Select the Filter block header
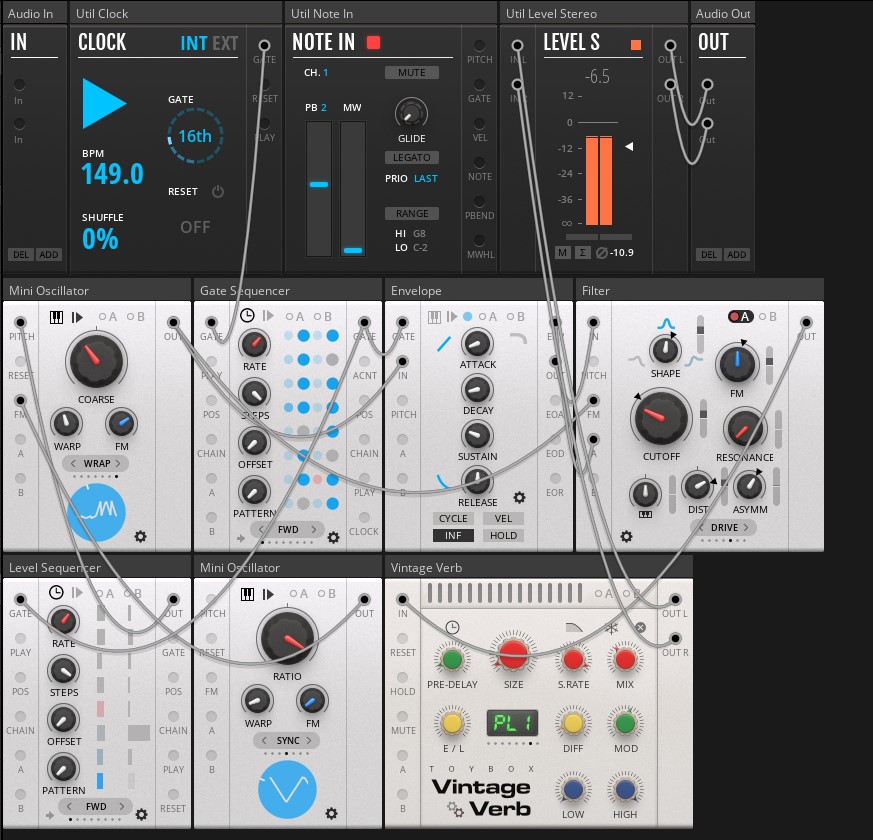 click(699, 291)
